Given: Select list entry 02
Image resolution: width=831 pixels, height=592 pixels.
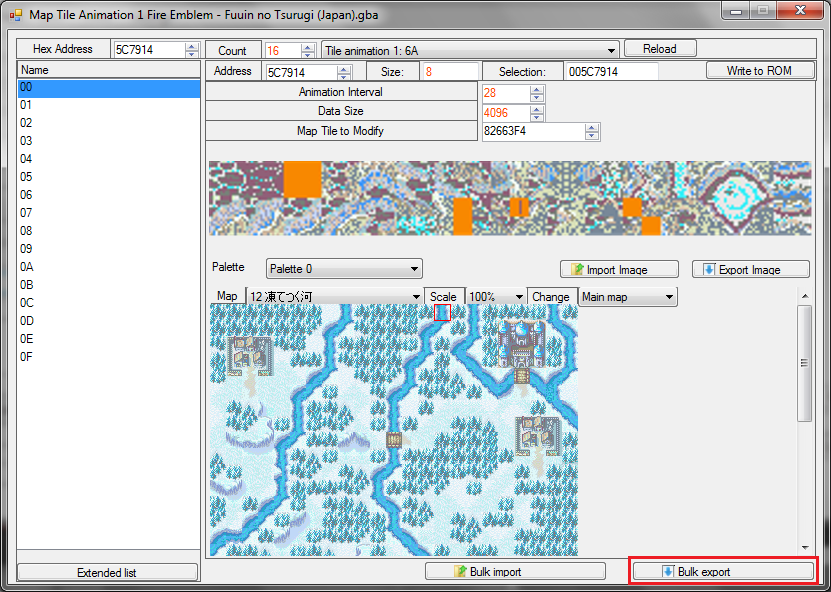Looking at the screenshot, I should [109, 123].
